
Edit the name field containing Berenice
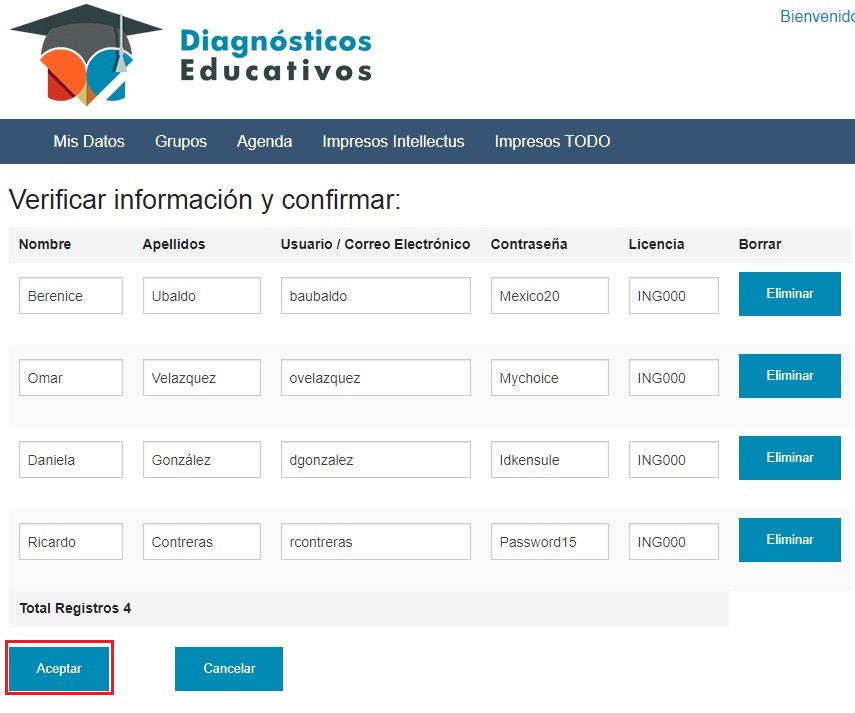tap(71, 295)
